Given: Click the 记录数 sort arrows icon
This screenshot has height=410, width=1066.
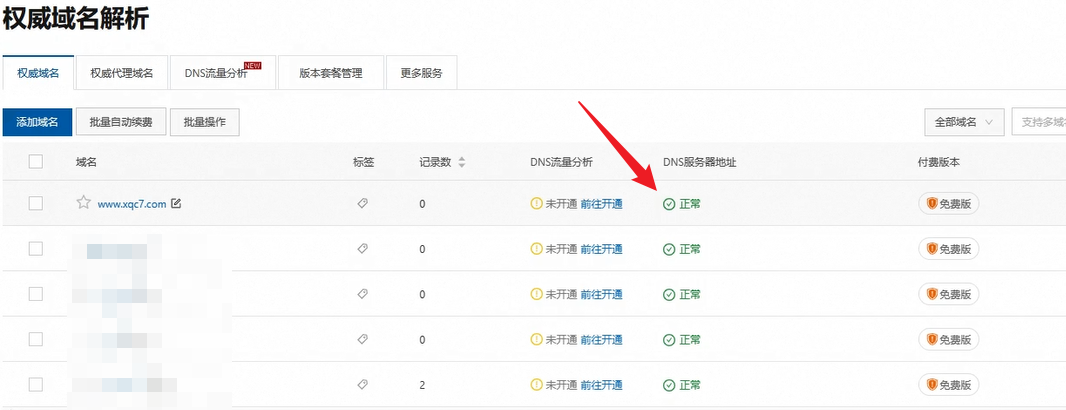Looking at the screenshot, I should point(461,162).
